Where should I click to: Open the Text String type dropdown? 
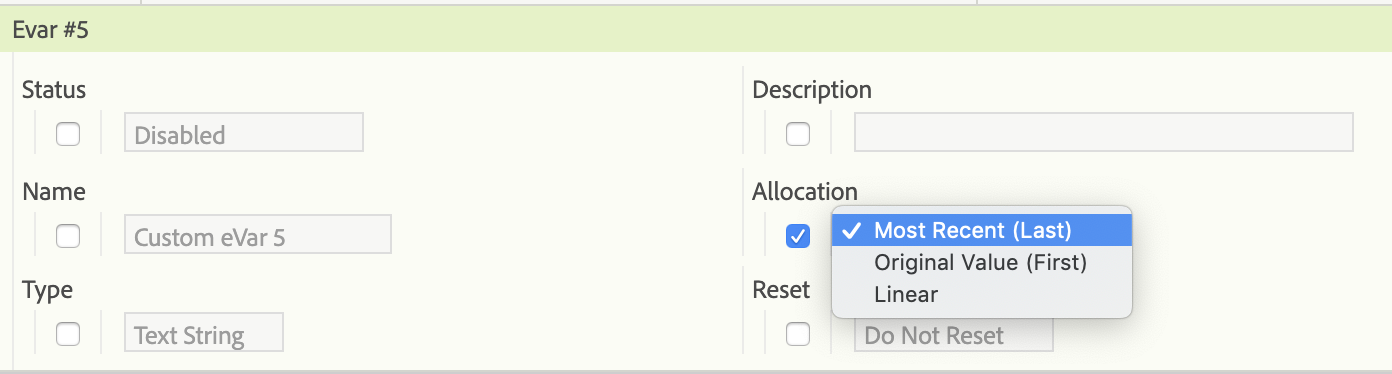pos(204,333)
